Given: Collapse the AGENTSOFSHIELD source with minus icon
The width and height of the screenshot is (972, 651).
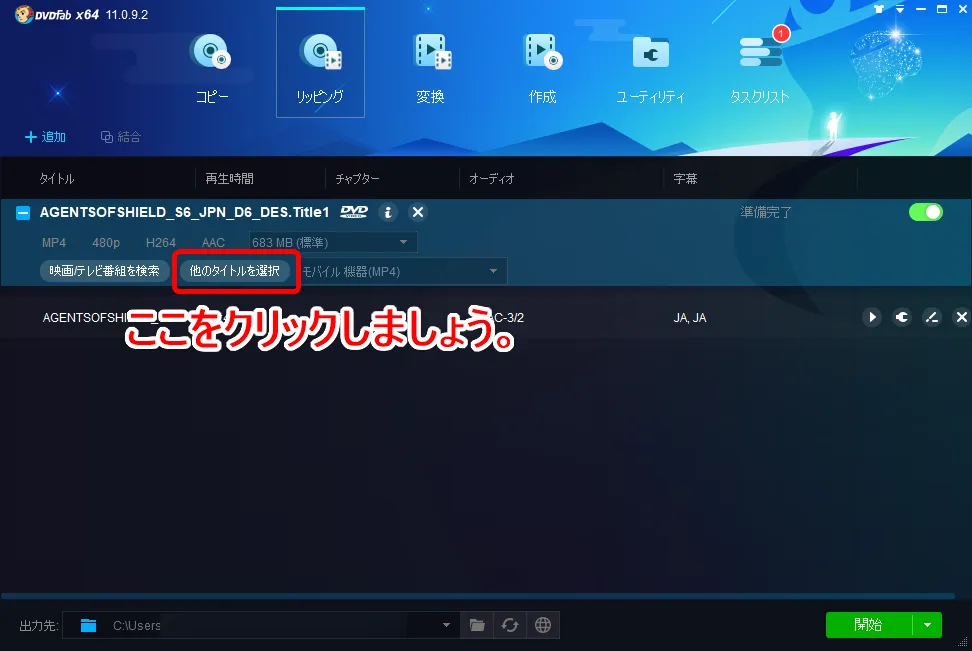Looking at the screenshot, I should point(22,213).
